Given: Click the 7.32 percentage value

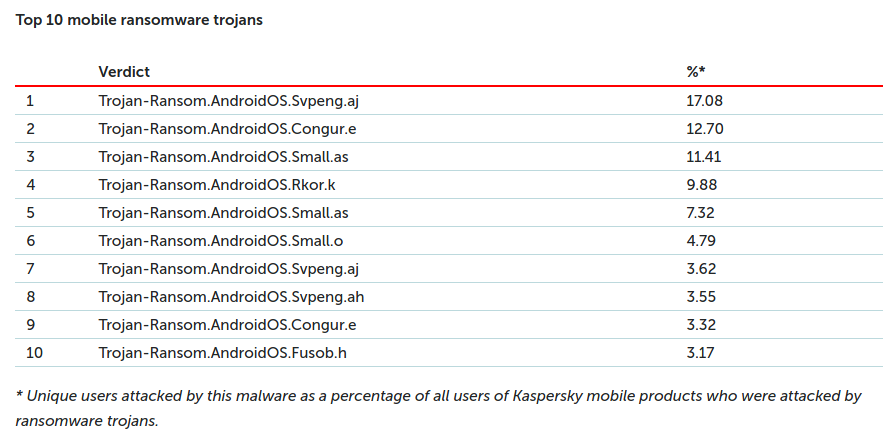Looking at the screenshot, I should pyautogui.click(x=701, y=213).
